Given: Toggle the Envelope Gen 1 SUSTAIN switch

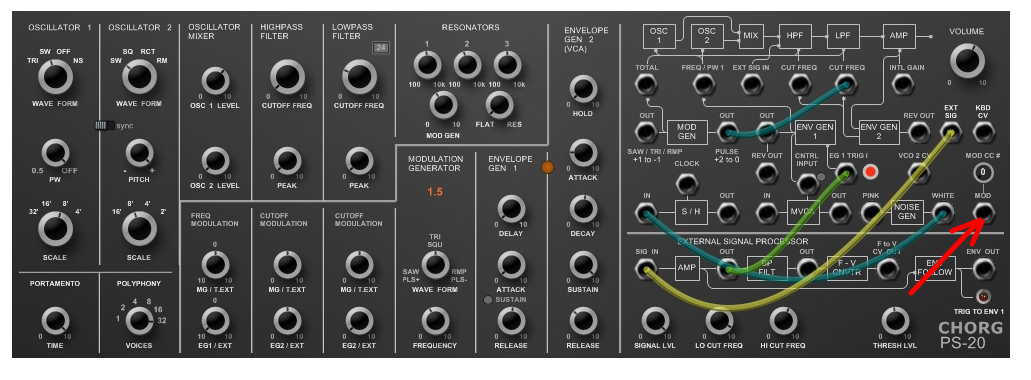Looking at the screenshot, I should coord(488,300).
